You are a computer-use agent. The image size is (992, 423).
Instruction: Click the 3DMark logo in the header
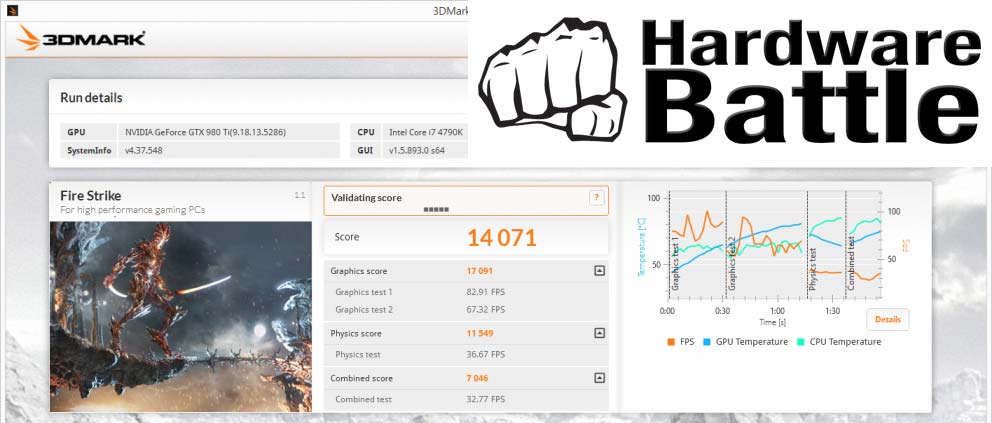click(x=83, y=39)
